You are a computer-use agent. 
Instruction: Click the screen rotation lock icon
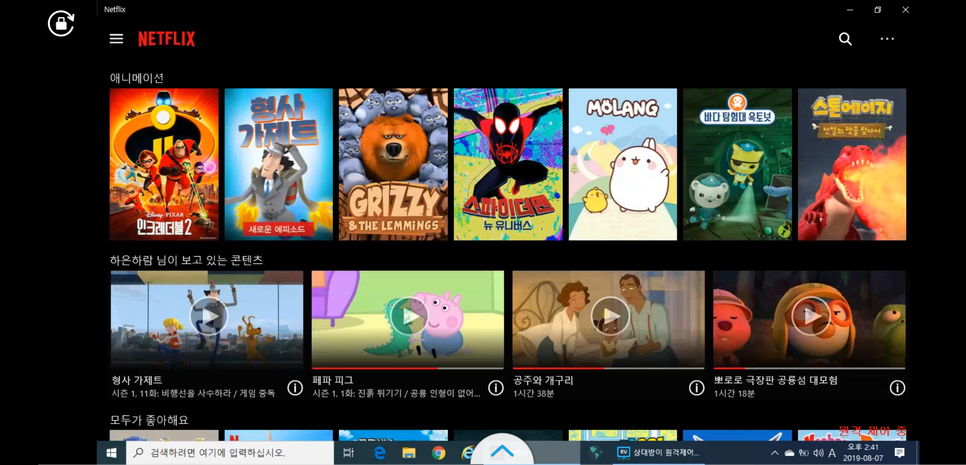(61, 24)
